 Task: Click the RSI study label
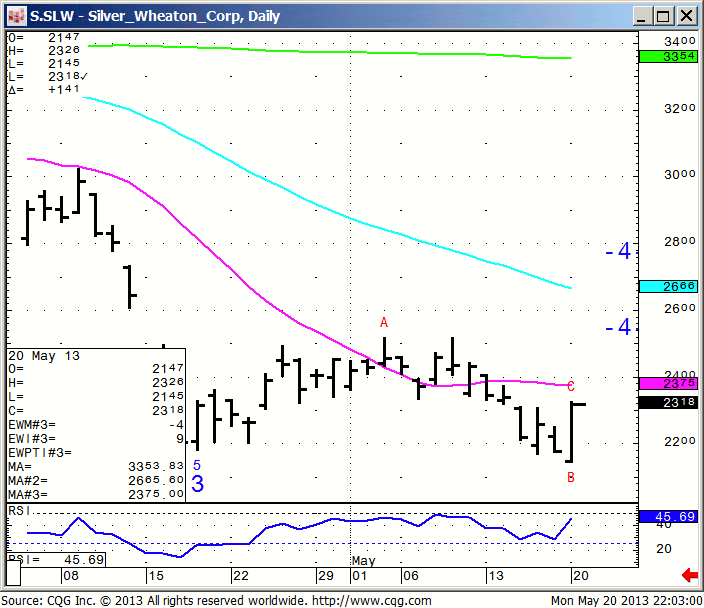18,510
